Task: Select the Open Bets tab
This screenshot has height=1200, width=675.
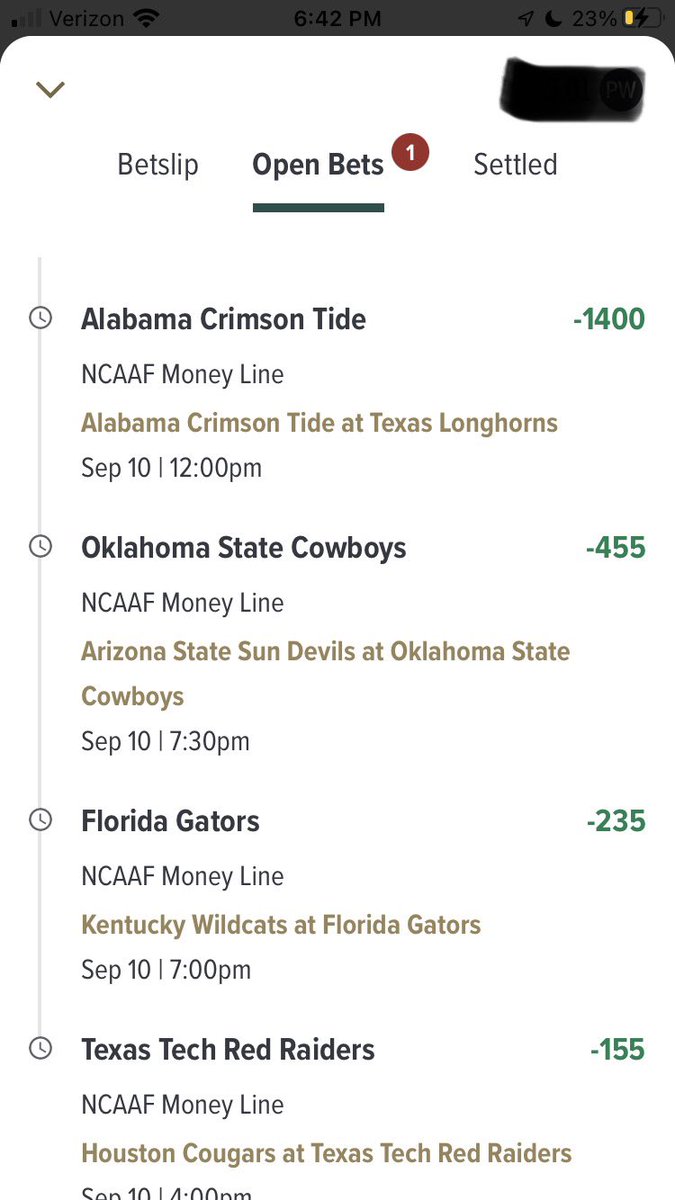Action: 318,165
